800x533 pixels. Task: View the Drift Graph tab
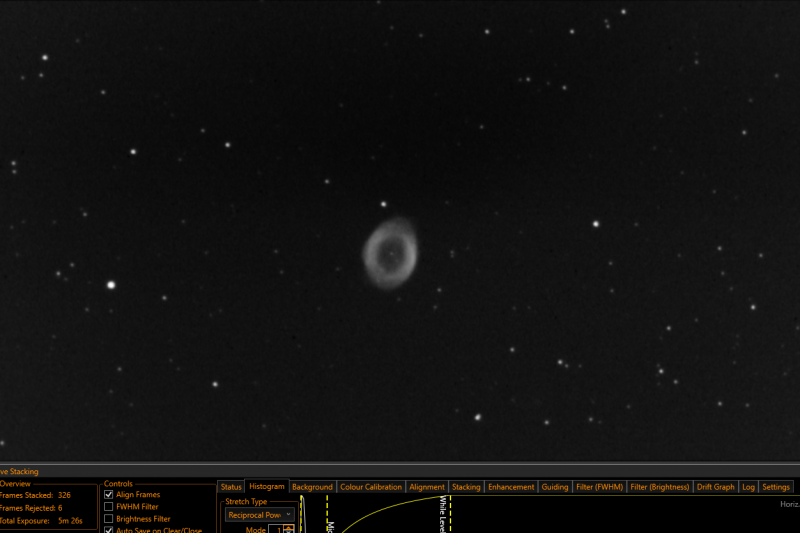(x=715, y=487)
